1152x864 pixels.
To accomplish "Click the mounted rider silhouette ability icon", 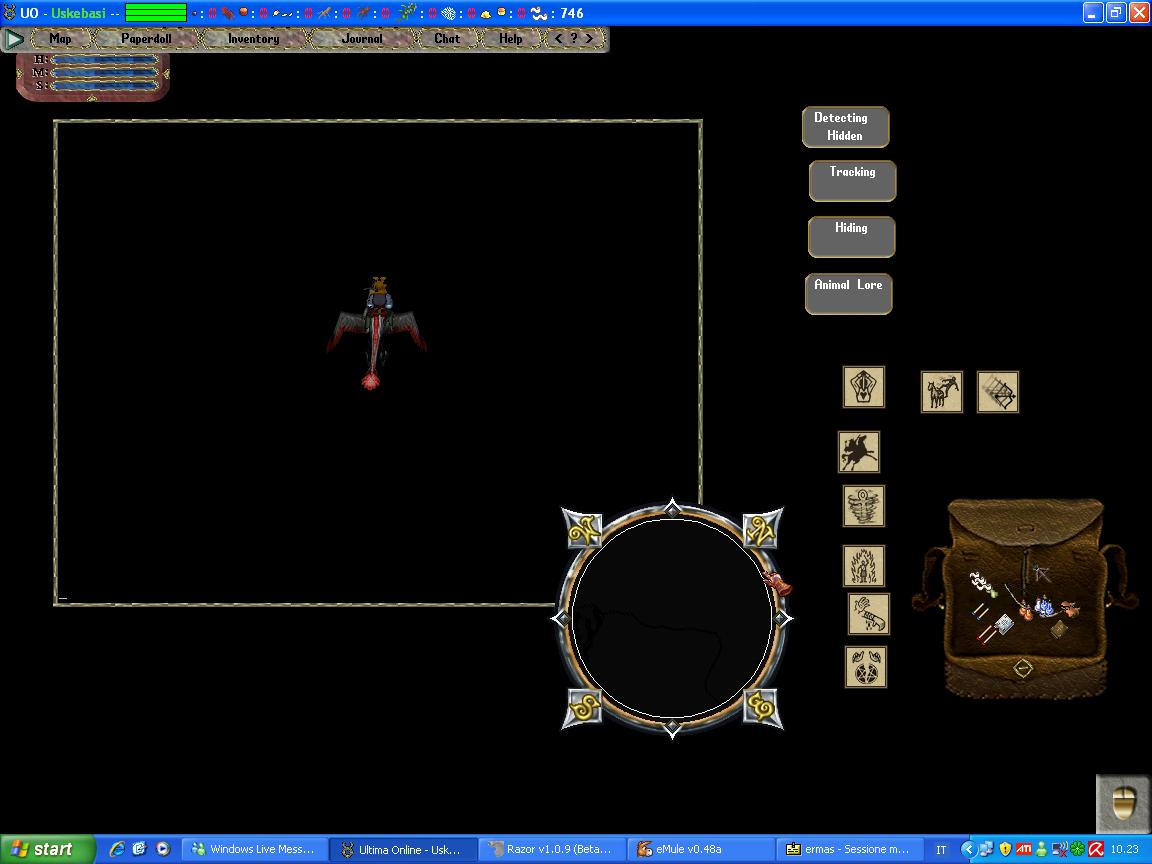I will pos(859,452).
